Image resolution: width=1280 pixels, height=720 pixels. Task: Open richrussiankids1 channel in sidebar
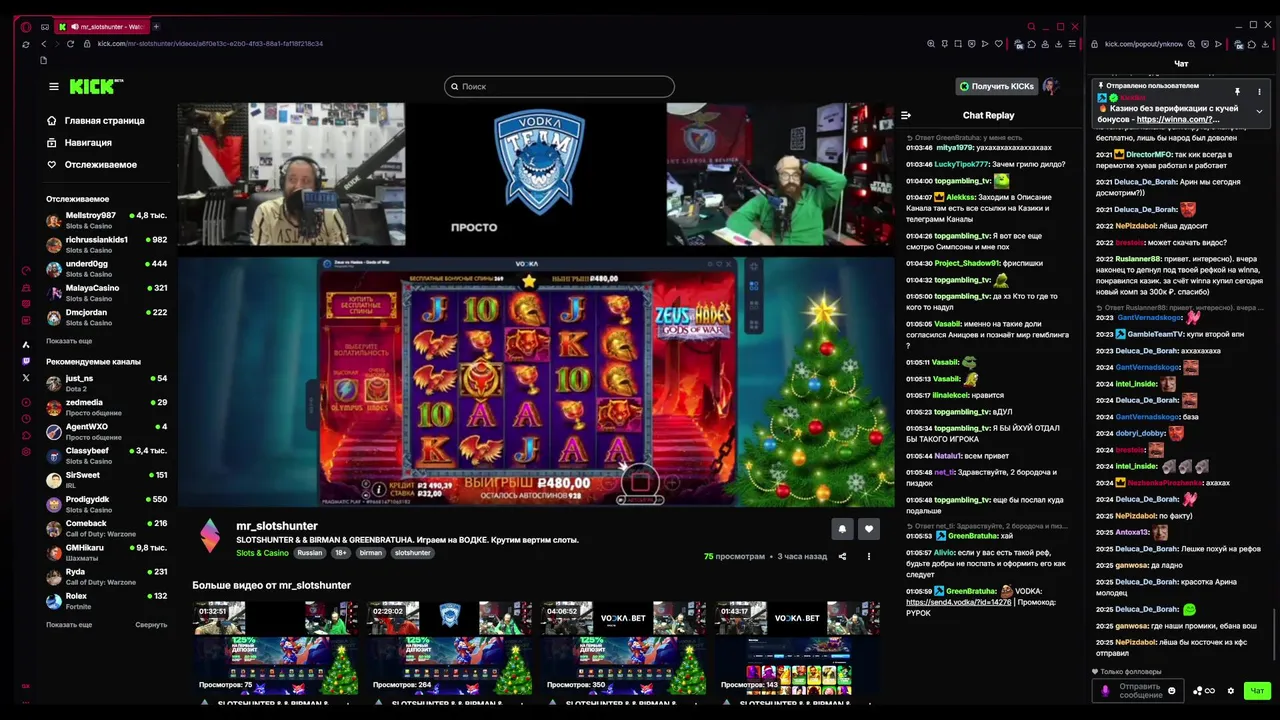[106, 245]
